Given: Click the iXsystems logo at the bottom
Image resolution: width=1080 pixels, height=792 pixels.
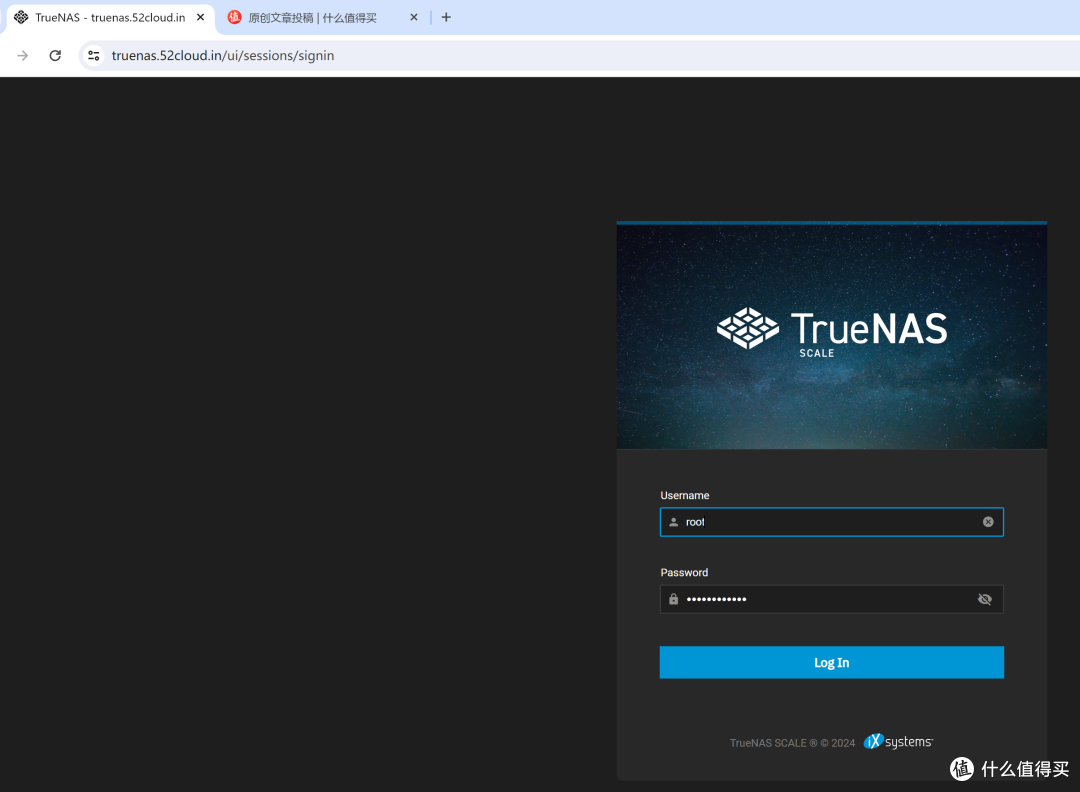Looking at the screenshot, I should coord(897,741).
